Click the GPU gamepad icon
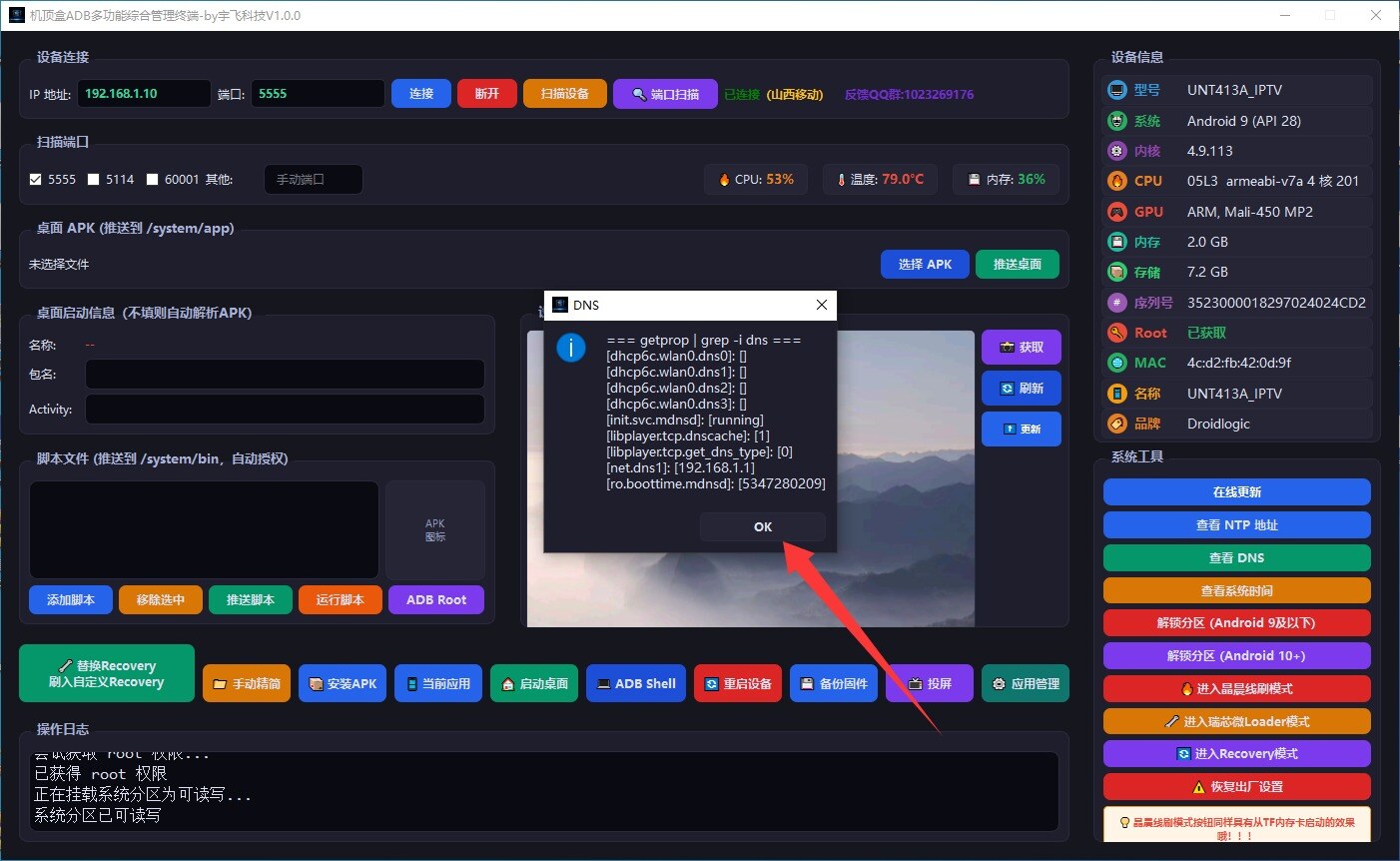Image resolution: width=1400 pixels, height=861 pixels. tap(1117, 212)
